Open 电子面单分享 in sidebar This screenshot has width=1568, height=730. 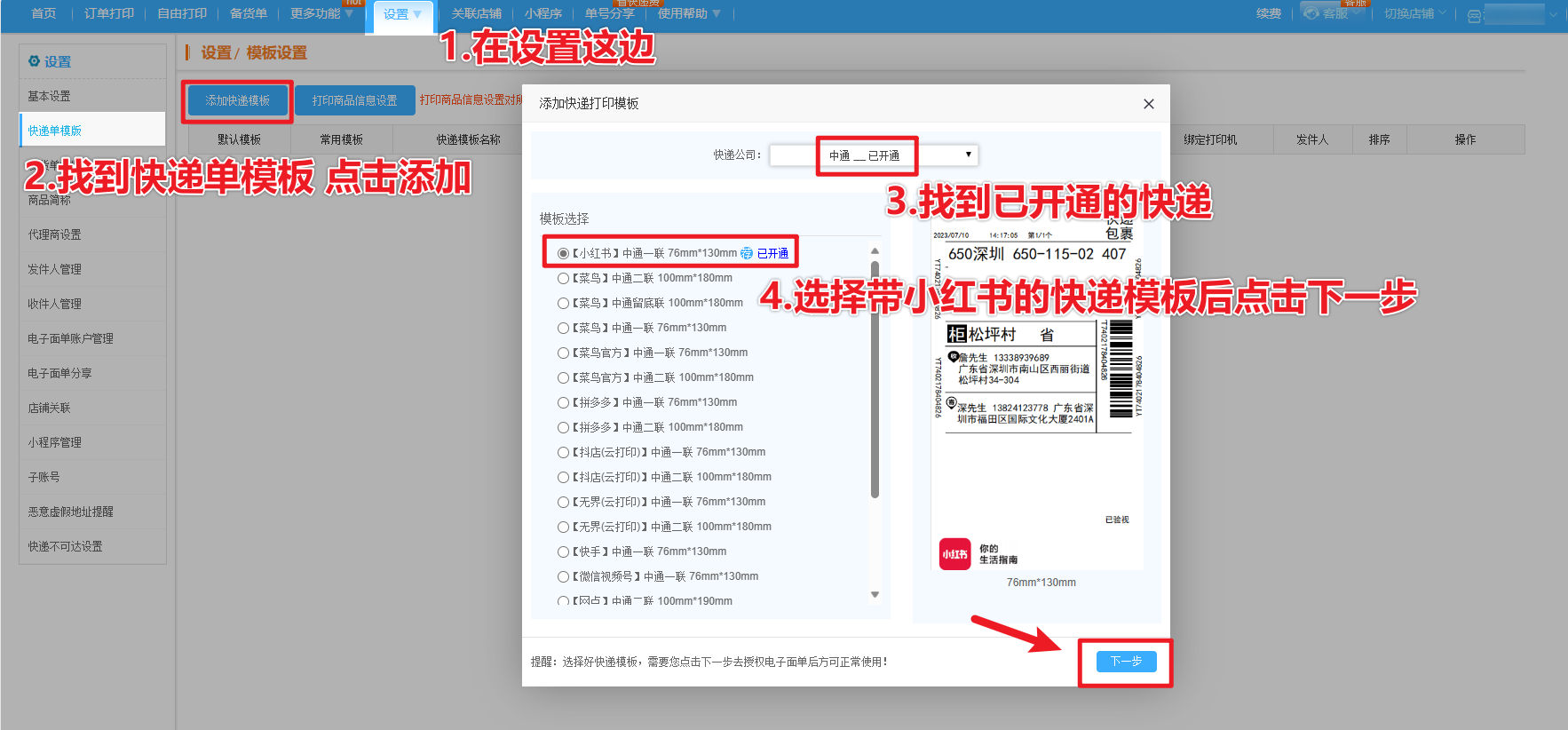(92, 373)
